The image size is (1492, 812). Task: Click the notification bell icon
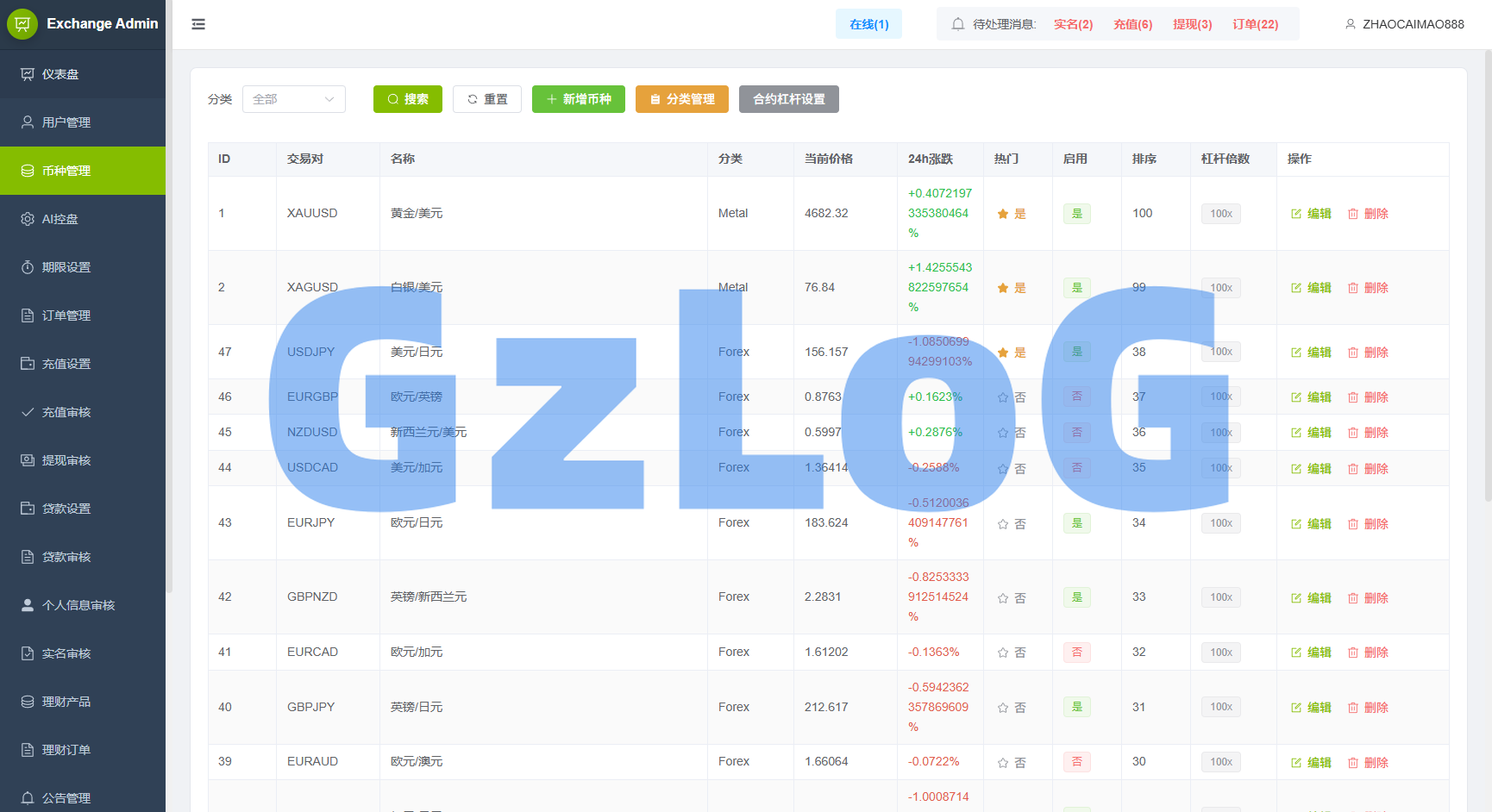tap(957, 24)
